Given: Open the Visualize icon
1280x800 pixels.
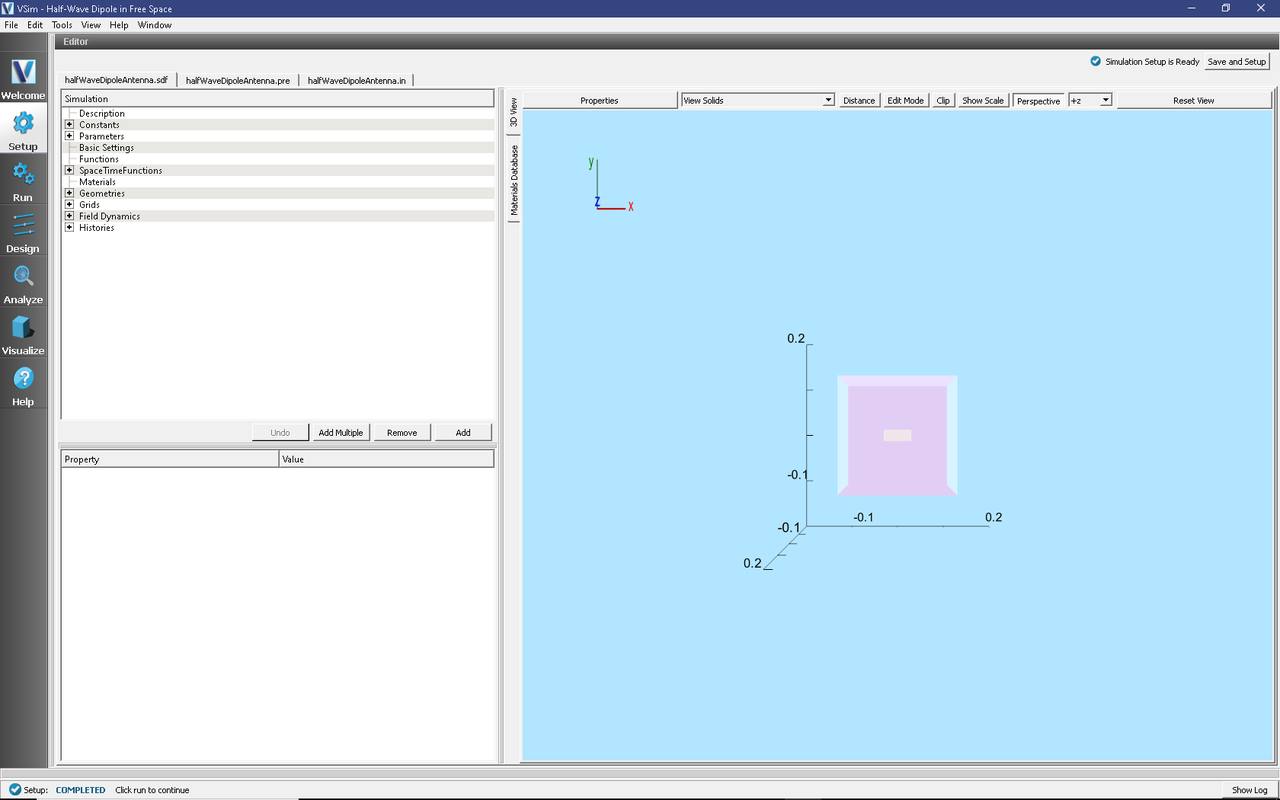Looking at the screenshot, I should 22,330.
